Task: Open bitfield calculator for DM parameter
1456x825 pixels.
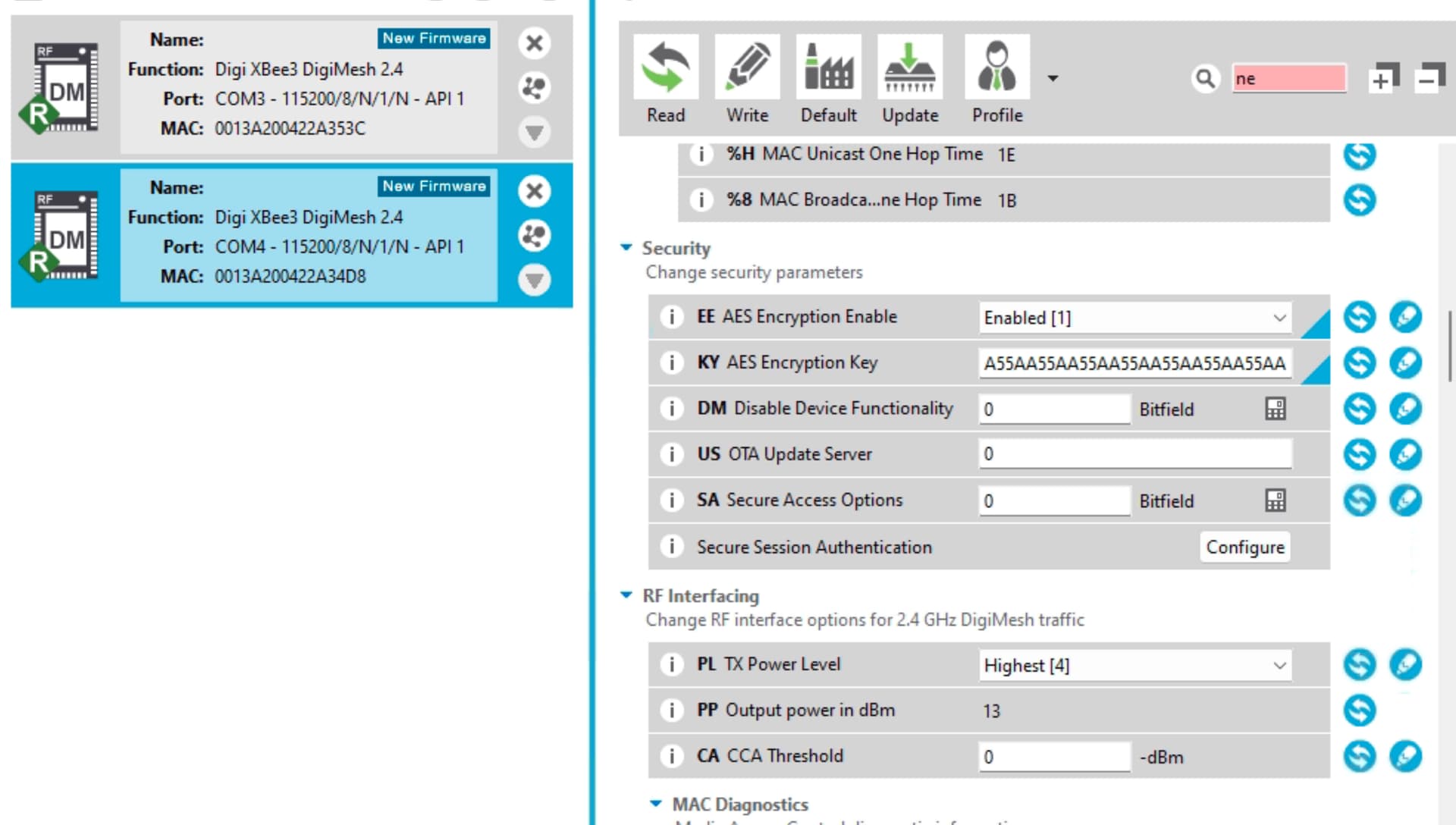Action: 1275,409
